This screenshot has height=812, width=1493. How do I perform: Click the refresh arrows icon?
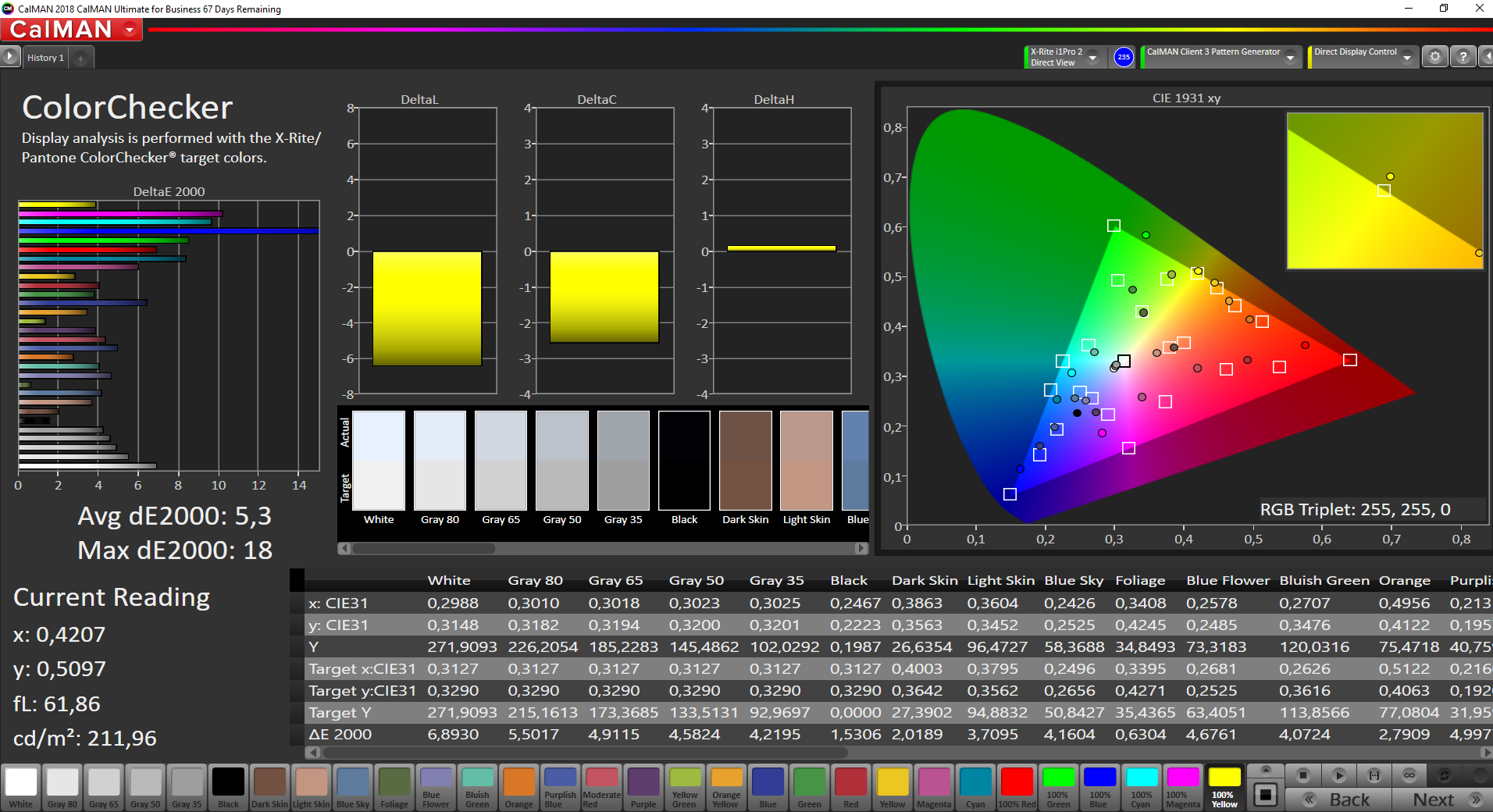(1445, 775)
